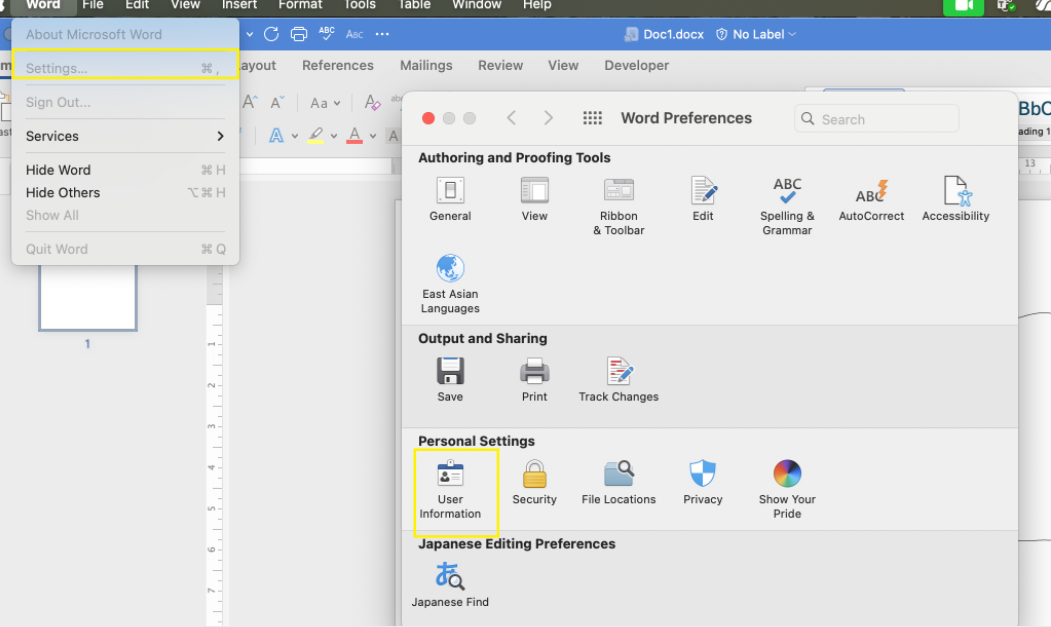Screen dimensions: 1051x627
Task: Open Show Your Pride preferences
Action: coord(787,490)
